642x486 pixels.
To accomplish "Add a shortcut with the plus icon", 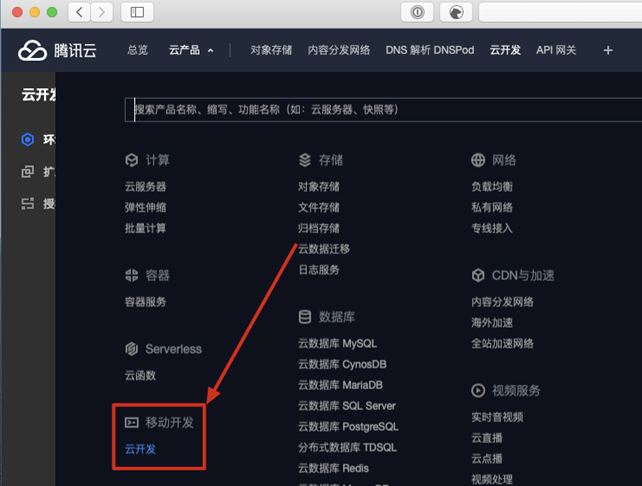I will (608, 50).
